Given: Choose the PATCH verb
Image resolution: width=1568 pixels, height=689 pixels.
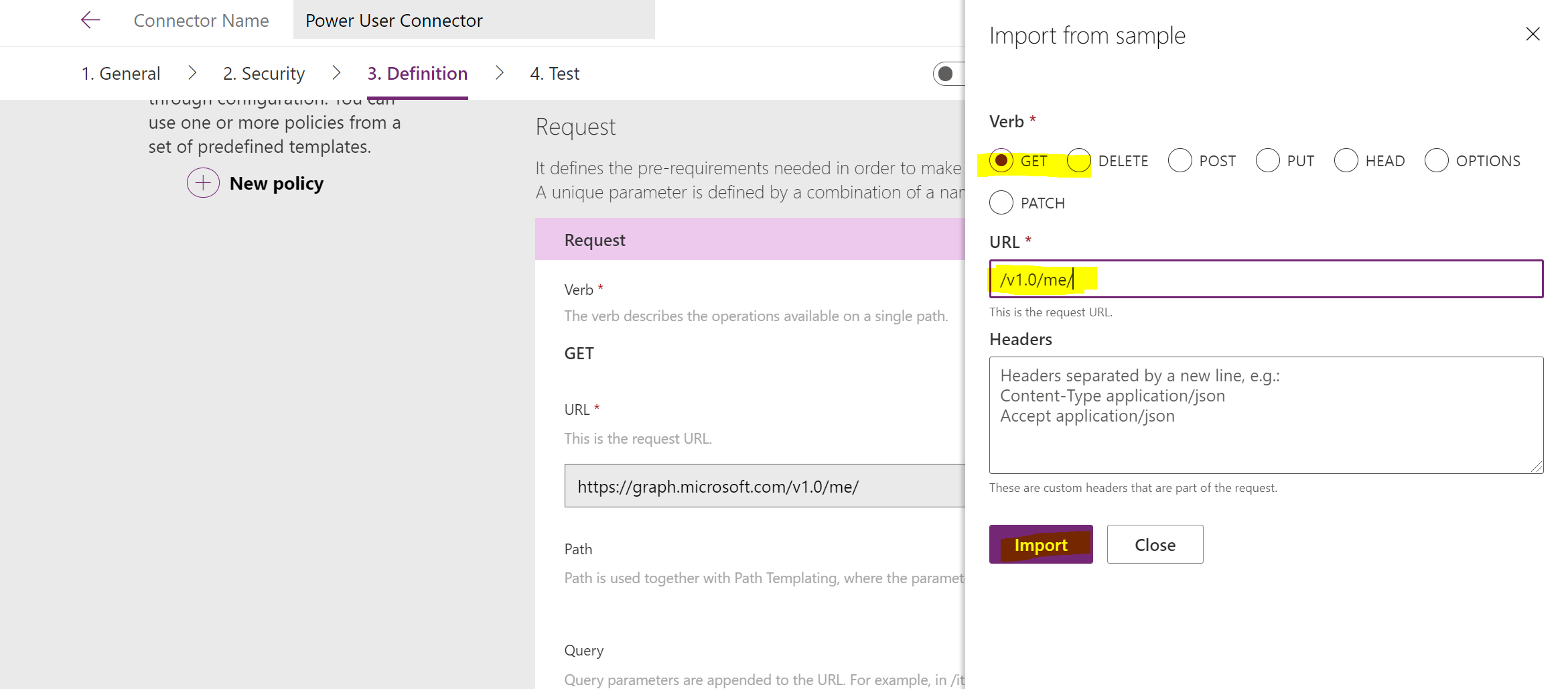Looking at the screenshot, I should click(1001, 202).
